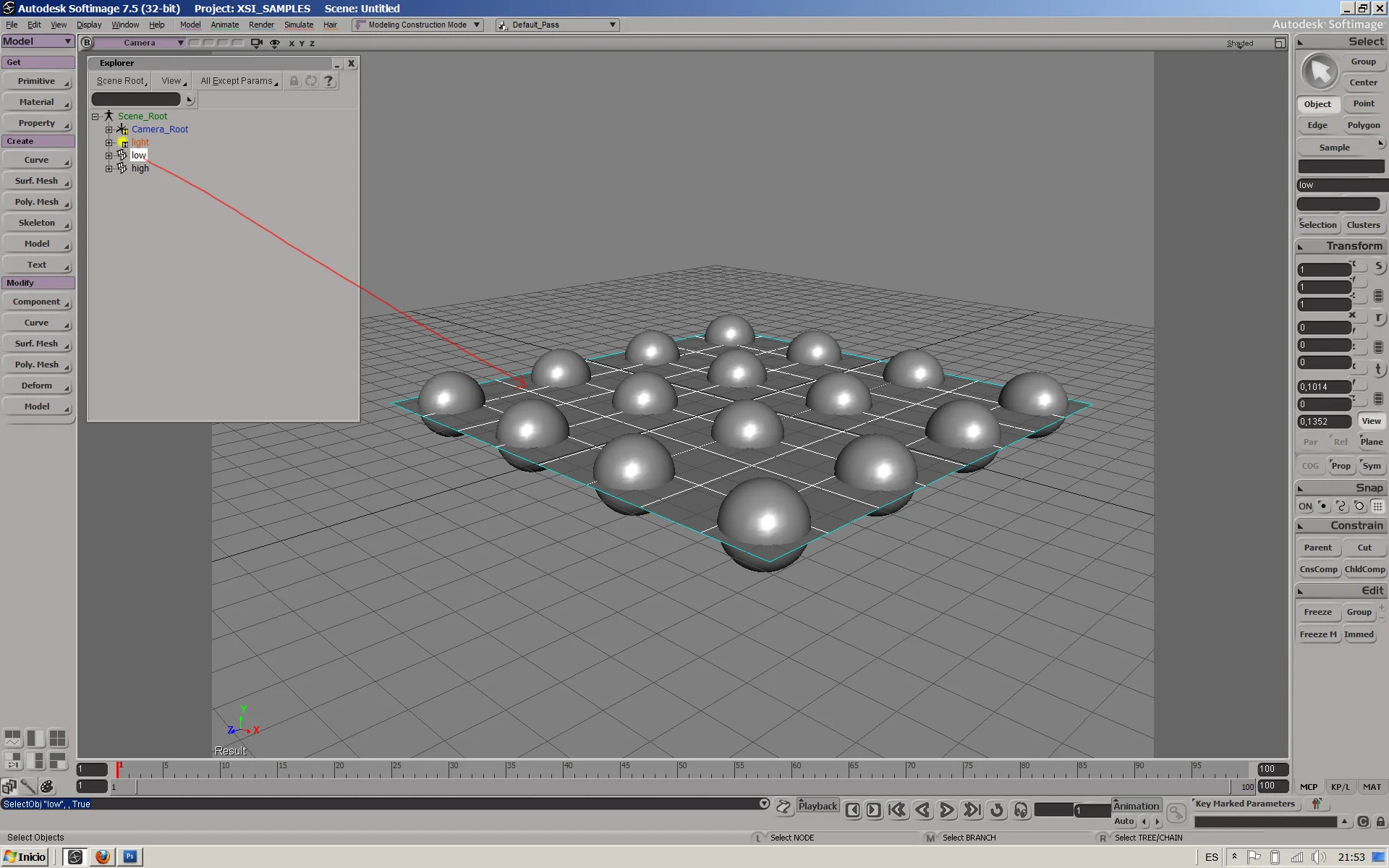Click go to last frame button
The image size is (1389, 868).
pyautogui.click(x=972, y=810)
